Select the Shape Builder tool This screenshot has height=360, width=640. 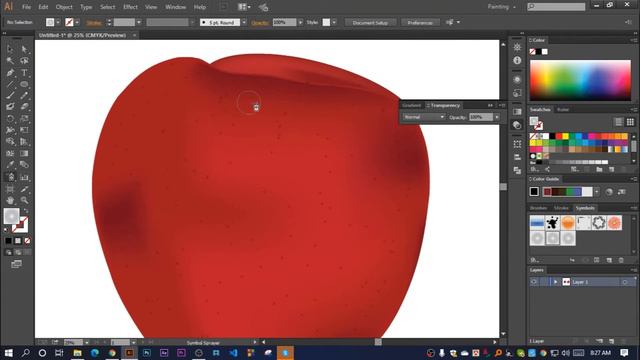coord(10,142)
